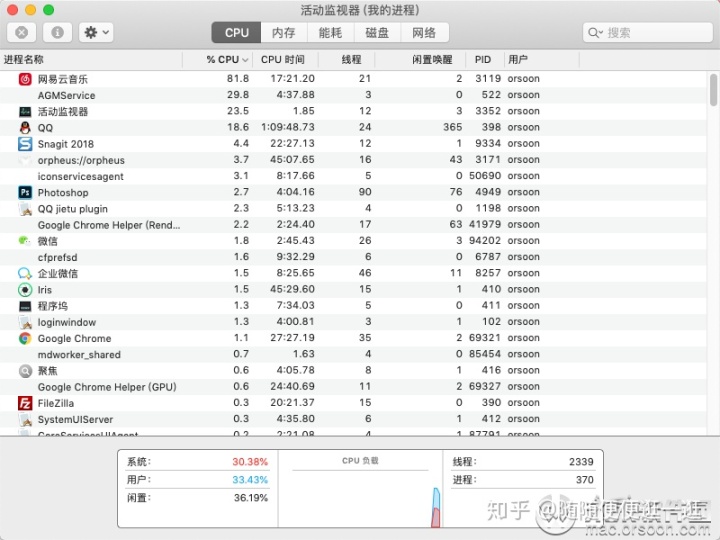720x540 pixels.
Task: Click the 系统 30.38% statistic
Action: coord(197,461)
